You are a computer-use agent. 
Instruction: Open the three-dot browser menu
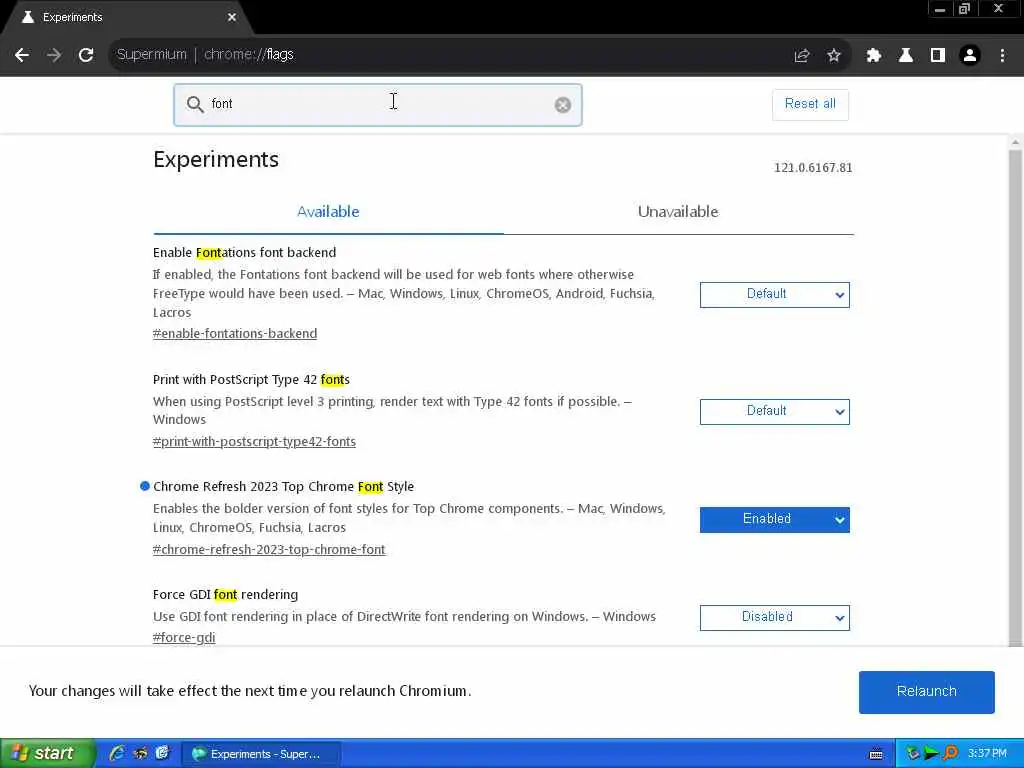click(1002, 55)
